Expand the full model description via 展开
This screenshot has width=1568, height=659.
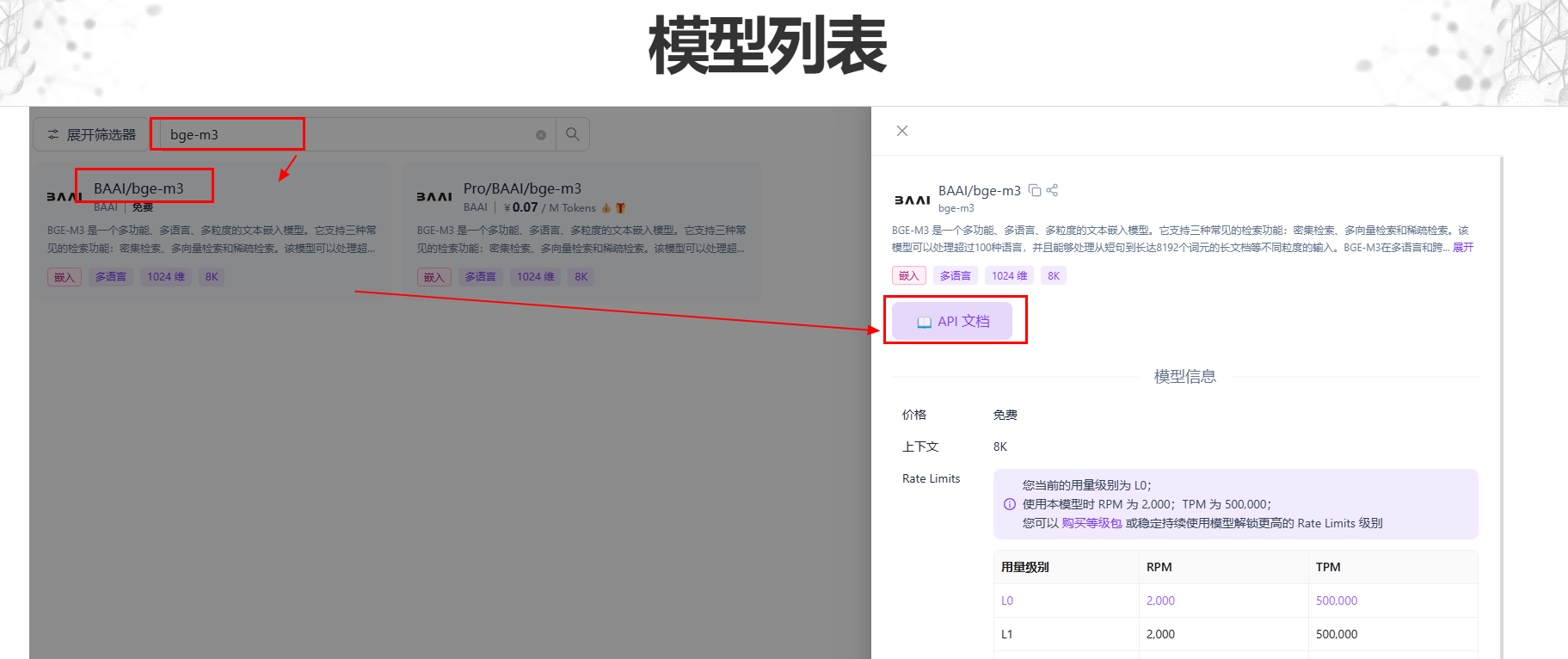point(1463,247)
